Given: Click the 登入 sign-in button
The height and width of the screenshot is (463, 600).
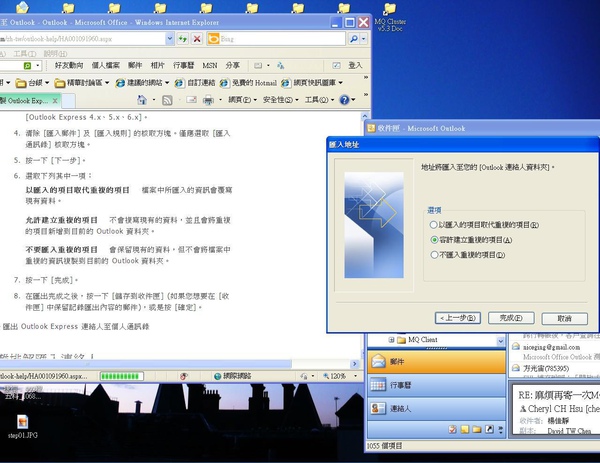Looking at the screenshot, I should pyautogui.click(x=355, y=65).
